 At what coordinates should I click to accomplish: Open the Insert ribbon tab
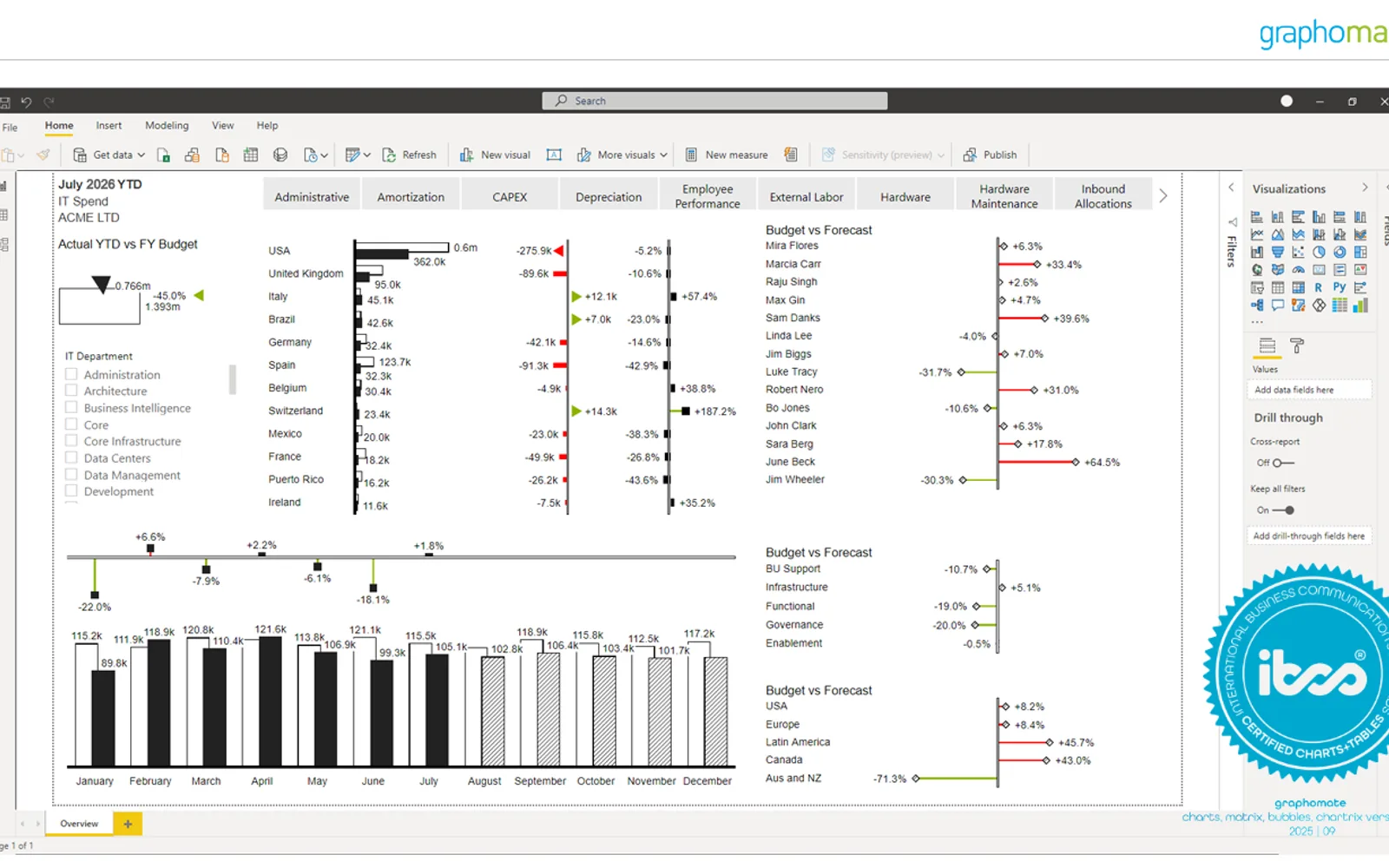tap(109, 126)
